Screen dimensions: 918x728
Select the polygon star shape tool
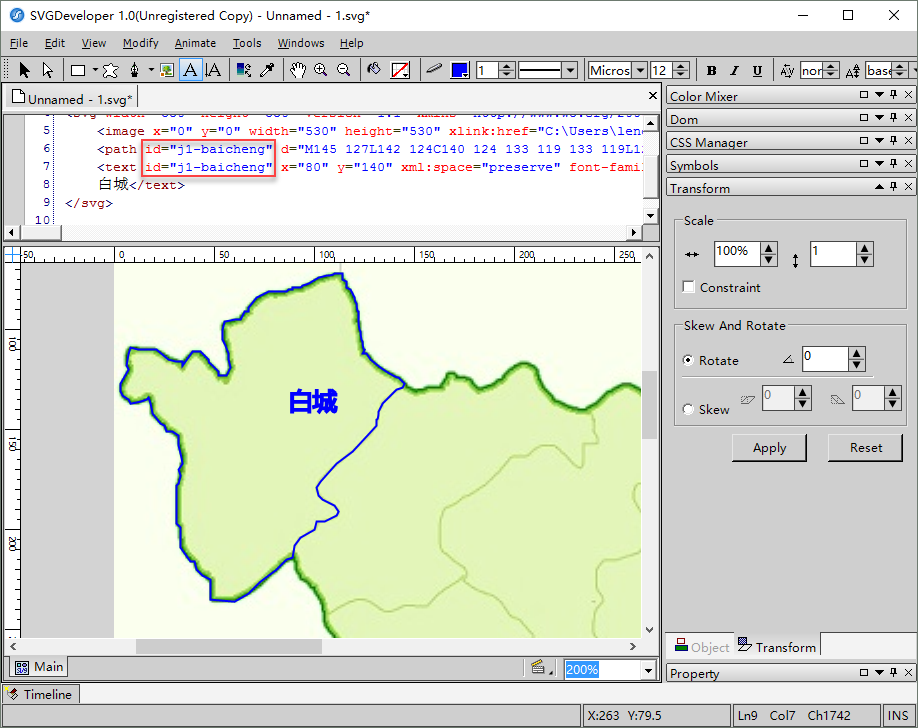110,70
